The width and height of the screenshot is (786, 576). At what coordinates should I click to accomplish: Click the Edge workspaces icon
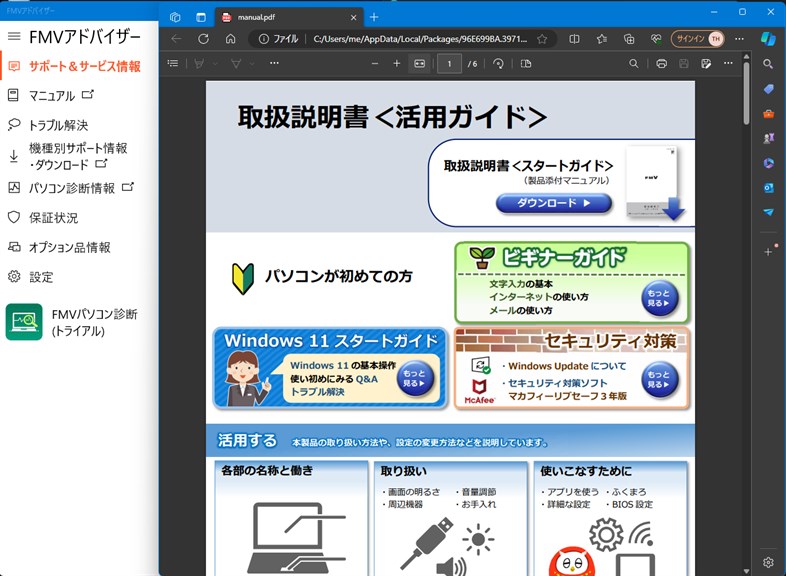point(175,17)
